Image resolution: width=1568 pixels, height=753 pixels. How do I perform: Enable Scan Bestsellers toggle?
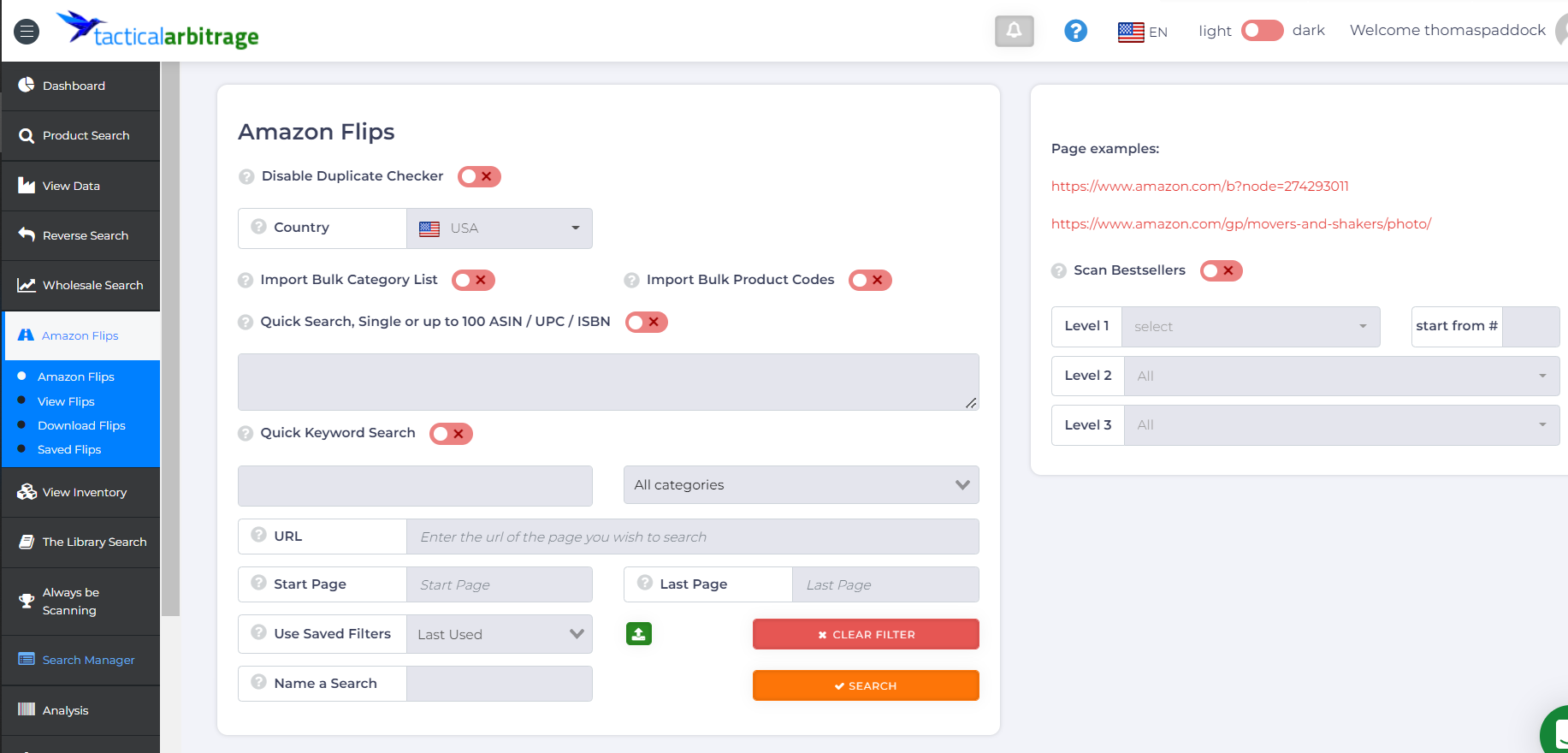pyautogui.click(x=1221, y=270)
